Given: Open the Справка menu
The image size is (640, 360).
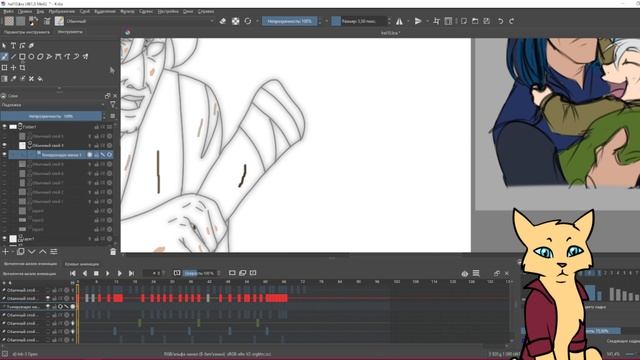Looking at the screenshot, I should pos(206,11).
